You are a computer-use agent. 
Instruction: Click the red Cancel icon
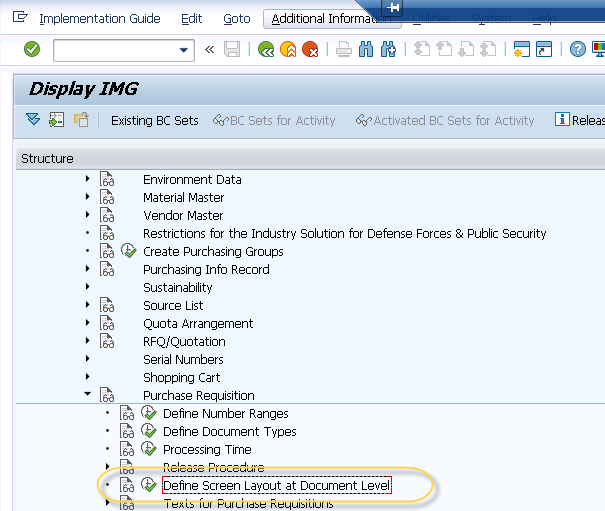pos(311,49)
